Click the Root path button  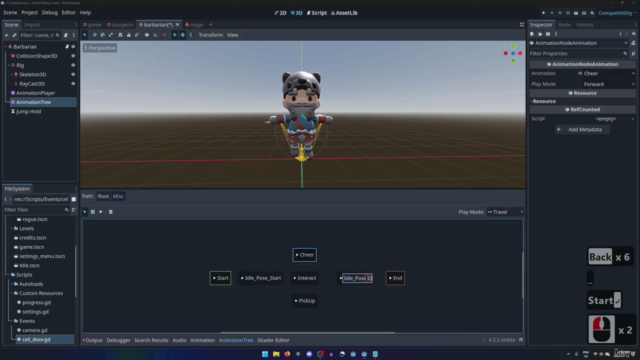[103, 196]
